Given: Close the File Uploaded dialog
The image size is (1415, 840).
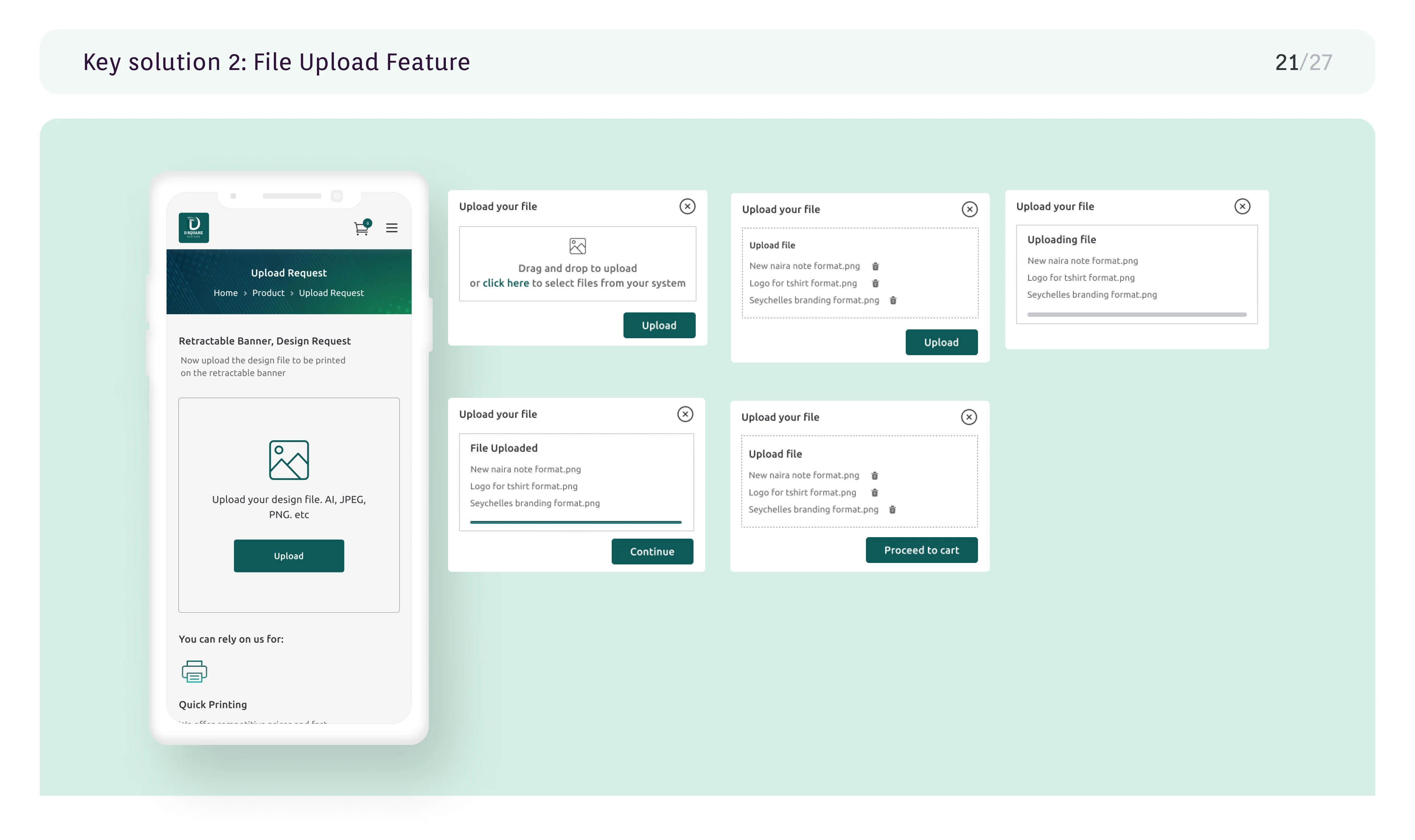Looking at the screenshot, I should click(x=685, y=414).
